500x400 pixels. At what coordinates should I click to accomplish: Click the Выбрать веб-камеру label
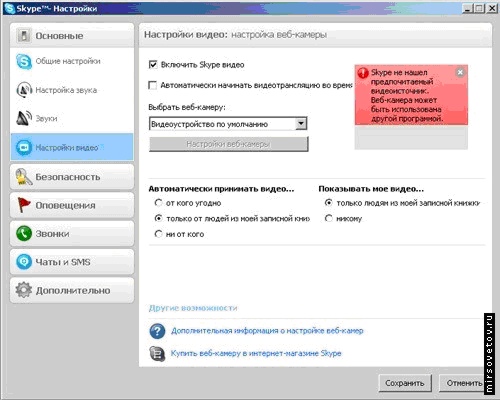pyautogui.click(x=187, y=107)
